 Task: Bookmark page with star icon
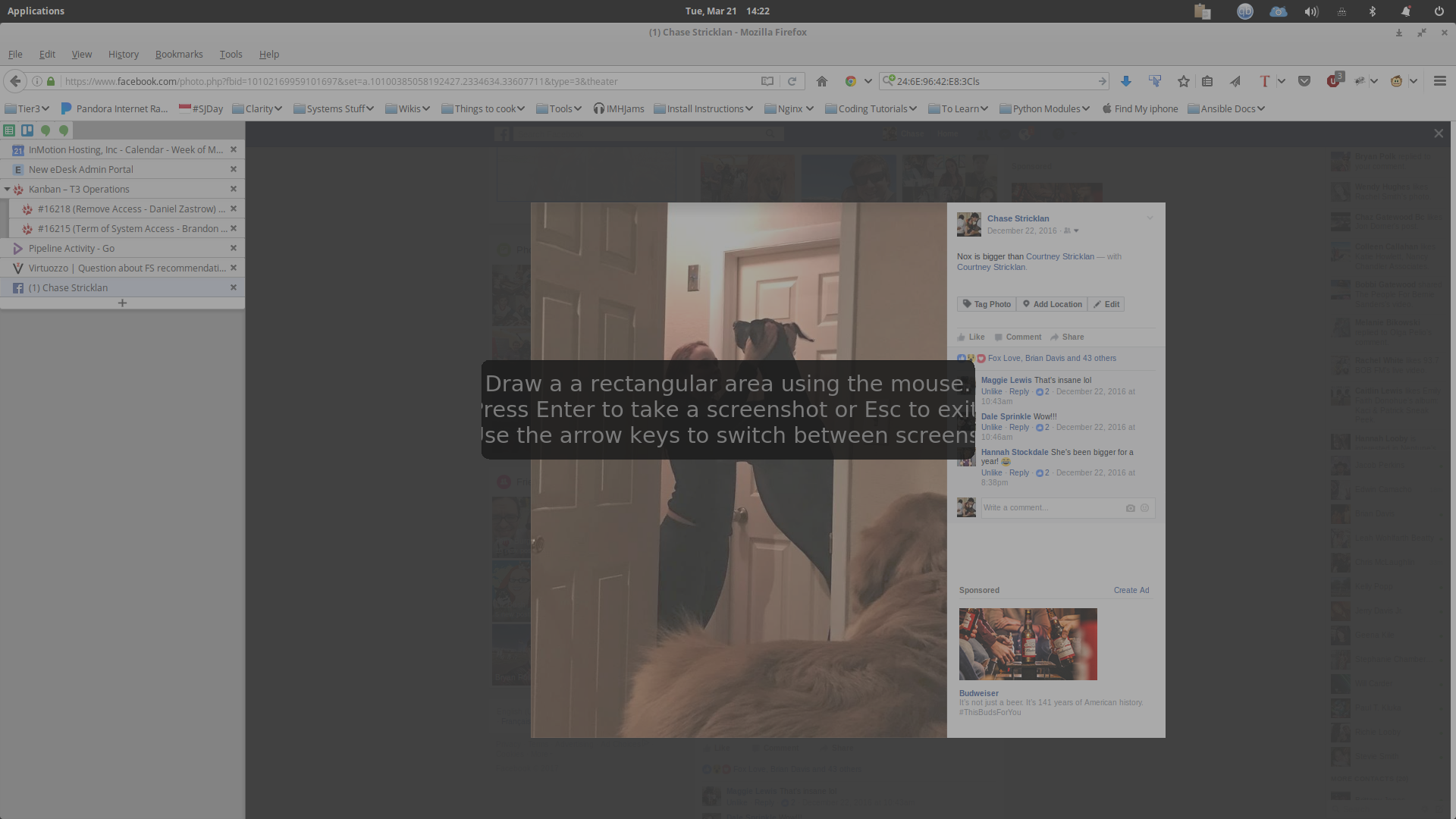coord(1183,81)
